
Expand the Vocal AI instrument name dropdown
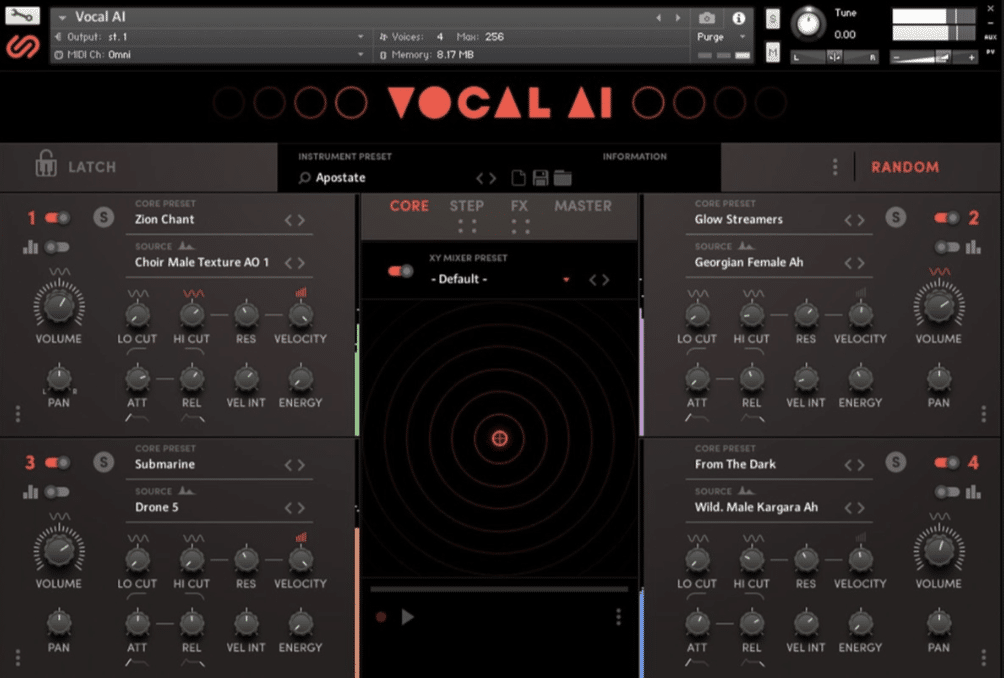62,17
